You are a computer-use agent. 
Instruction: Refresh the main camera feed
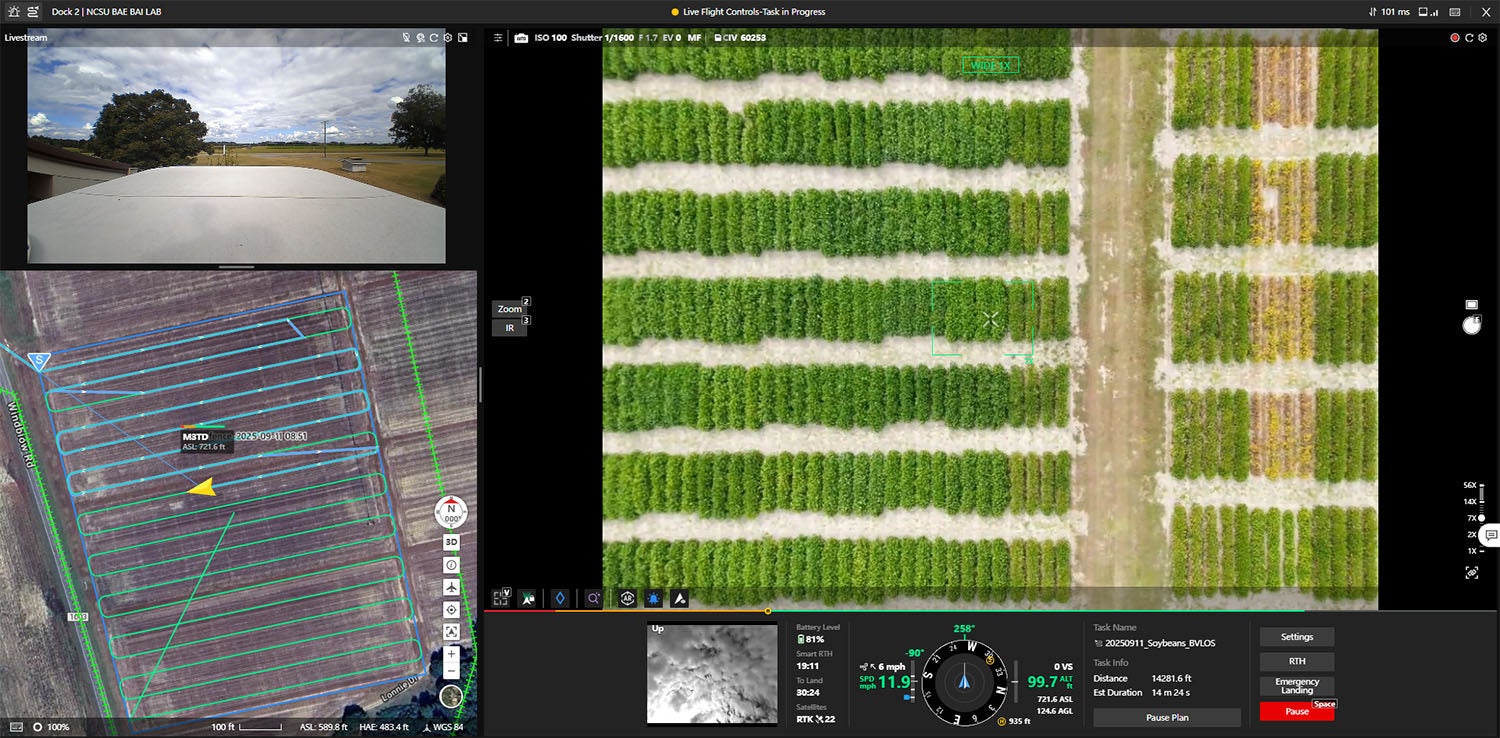pyautogui.click(x=1469, y=38)
